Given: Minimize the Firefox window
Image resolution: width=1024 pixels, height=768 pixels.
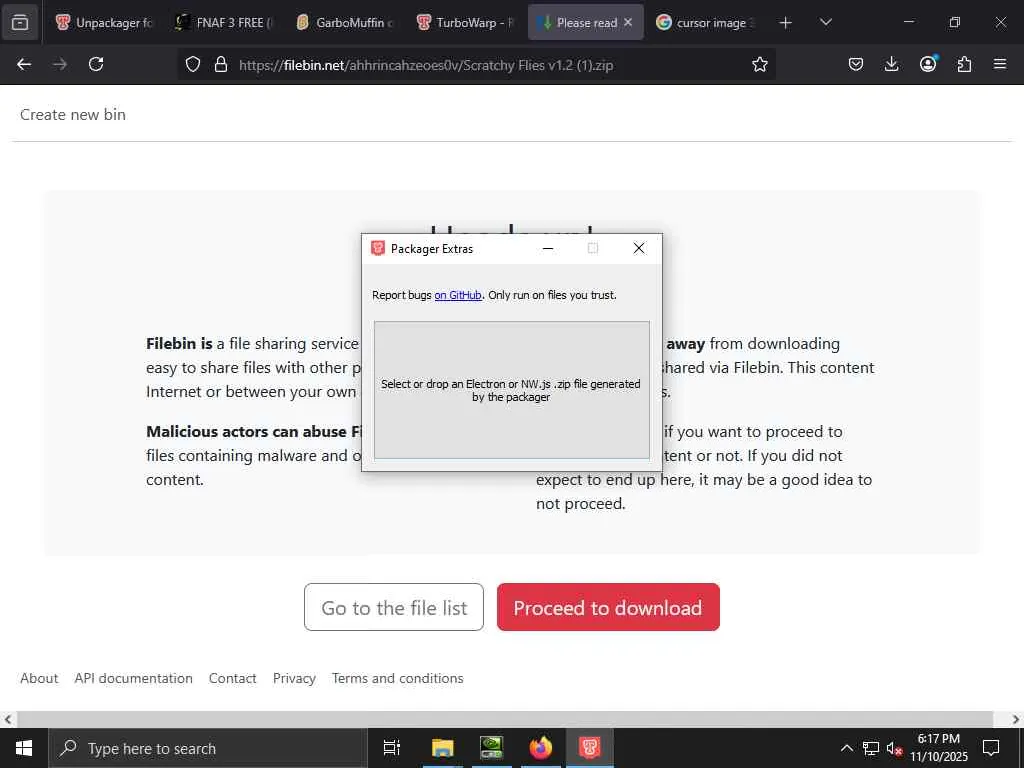Looking at the screenshot, I should tap(908, 22).
